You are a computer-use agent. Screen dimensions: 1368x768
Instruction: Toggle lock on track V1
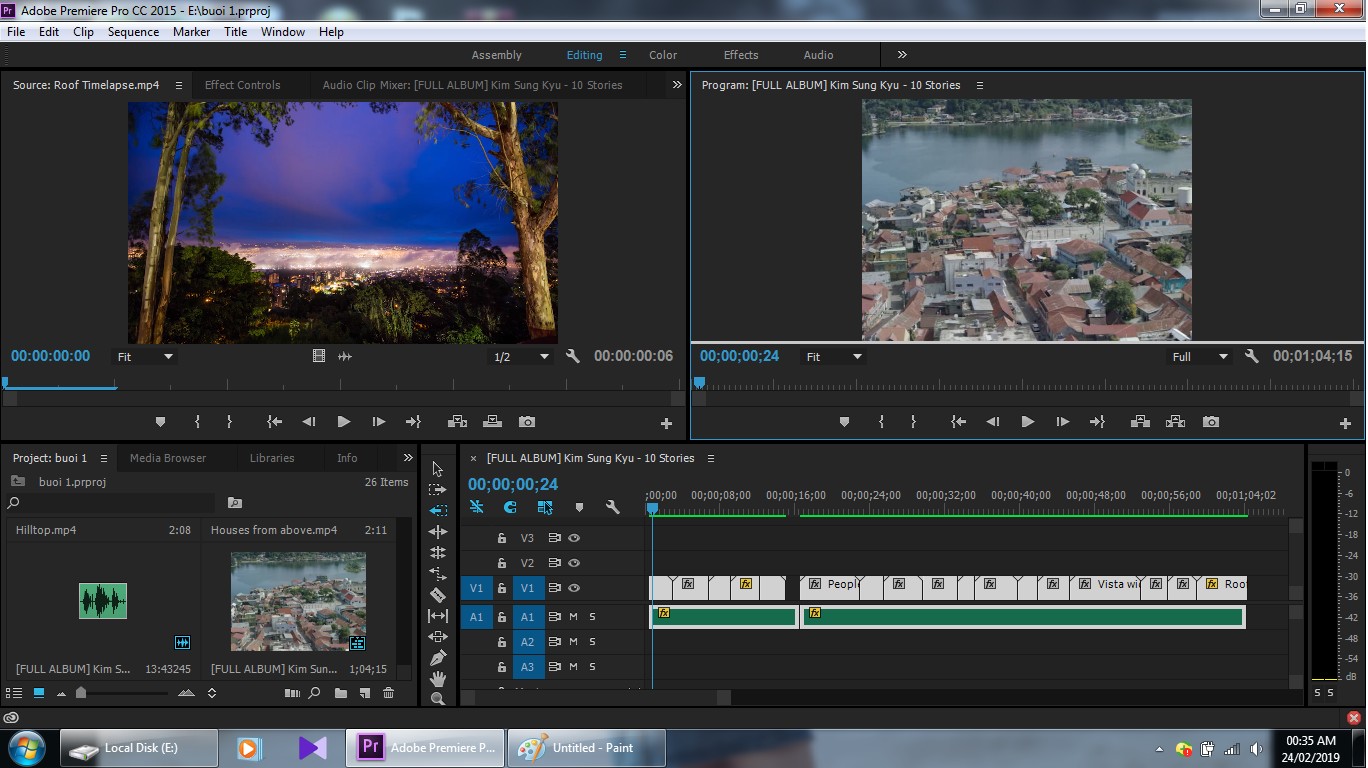[502, 589]
